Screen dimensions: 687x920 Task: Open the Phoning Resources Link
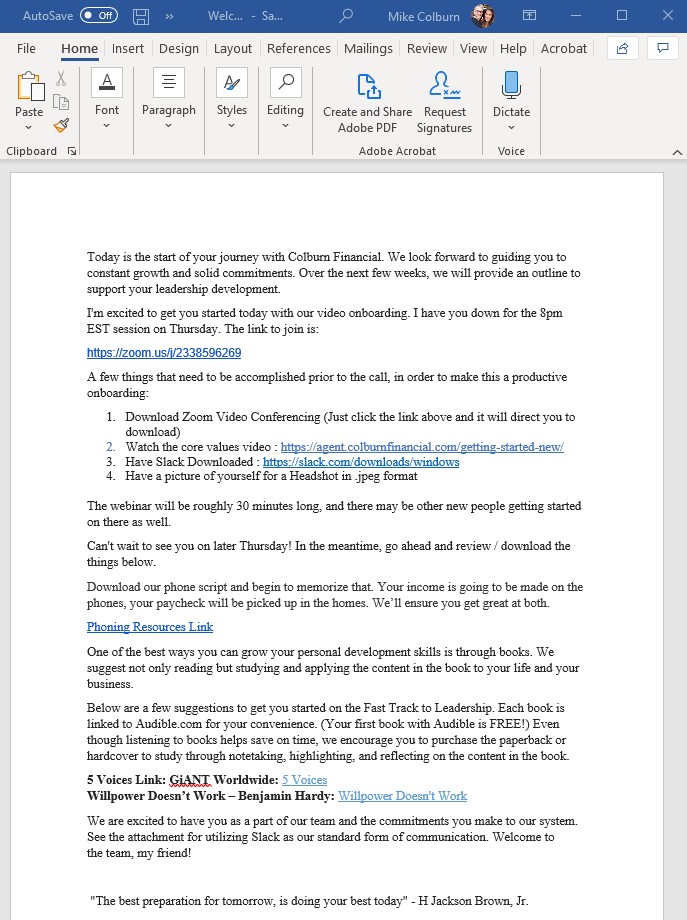click(x=149, y=627)
